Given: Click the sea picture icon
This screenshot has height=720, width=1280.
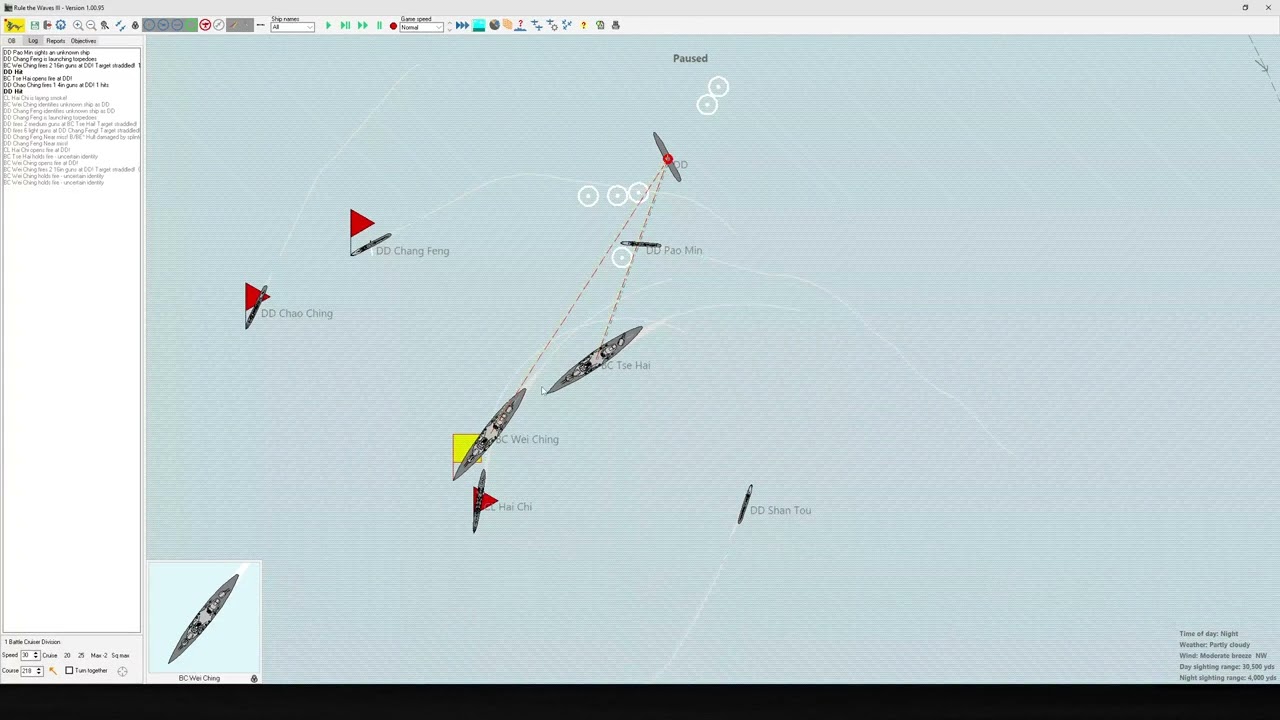Looking at the screenshot, I should (x=478, y=25).
